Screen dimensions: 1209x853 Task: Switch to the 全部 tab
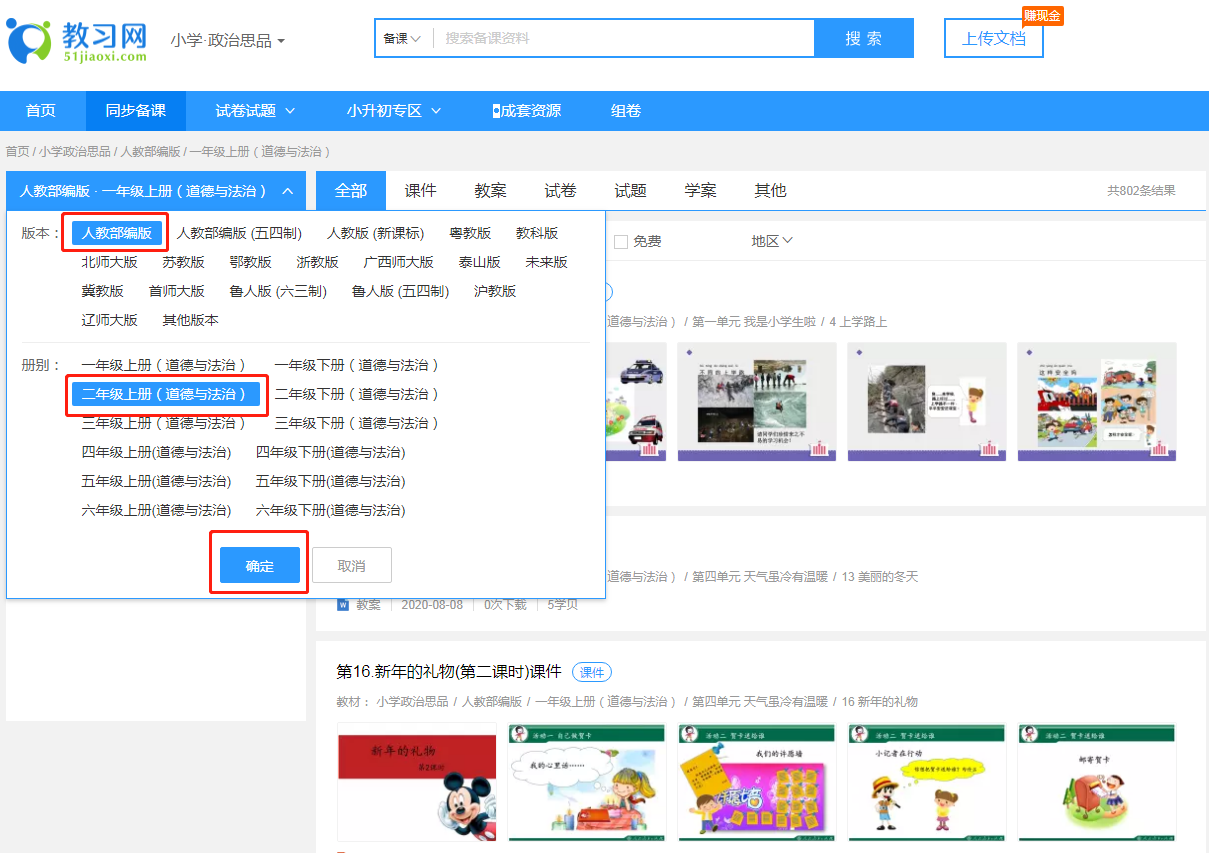351,190
